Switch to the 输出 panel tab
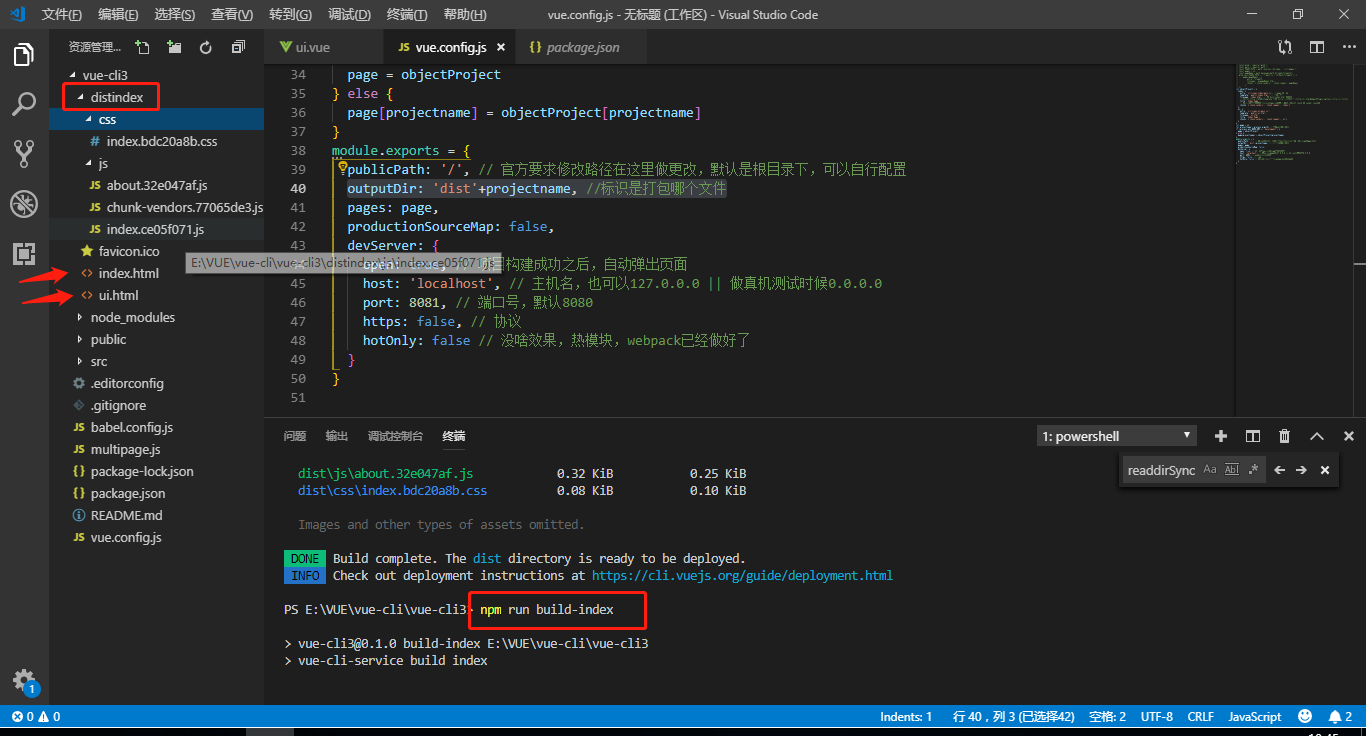 (x=337, y=436)
